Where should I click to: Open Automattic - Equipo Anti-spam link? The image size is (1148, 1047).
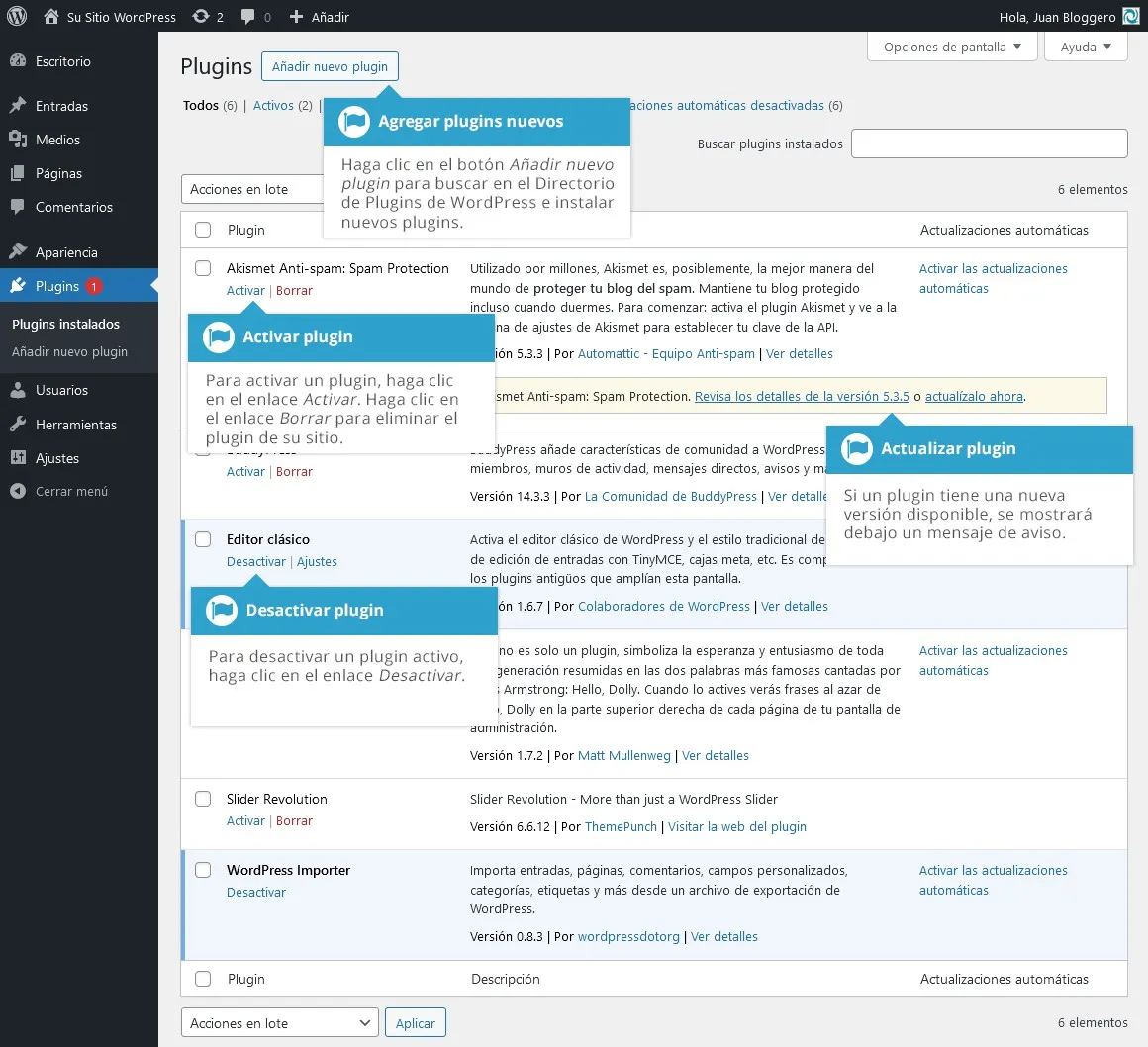click(x=666, y=353)
